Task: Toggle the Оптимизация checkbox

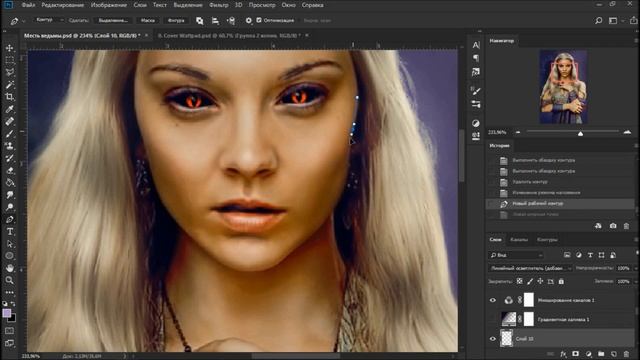Action: click(259, 20)
